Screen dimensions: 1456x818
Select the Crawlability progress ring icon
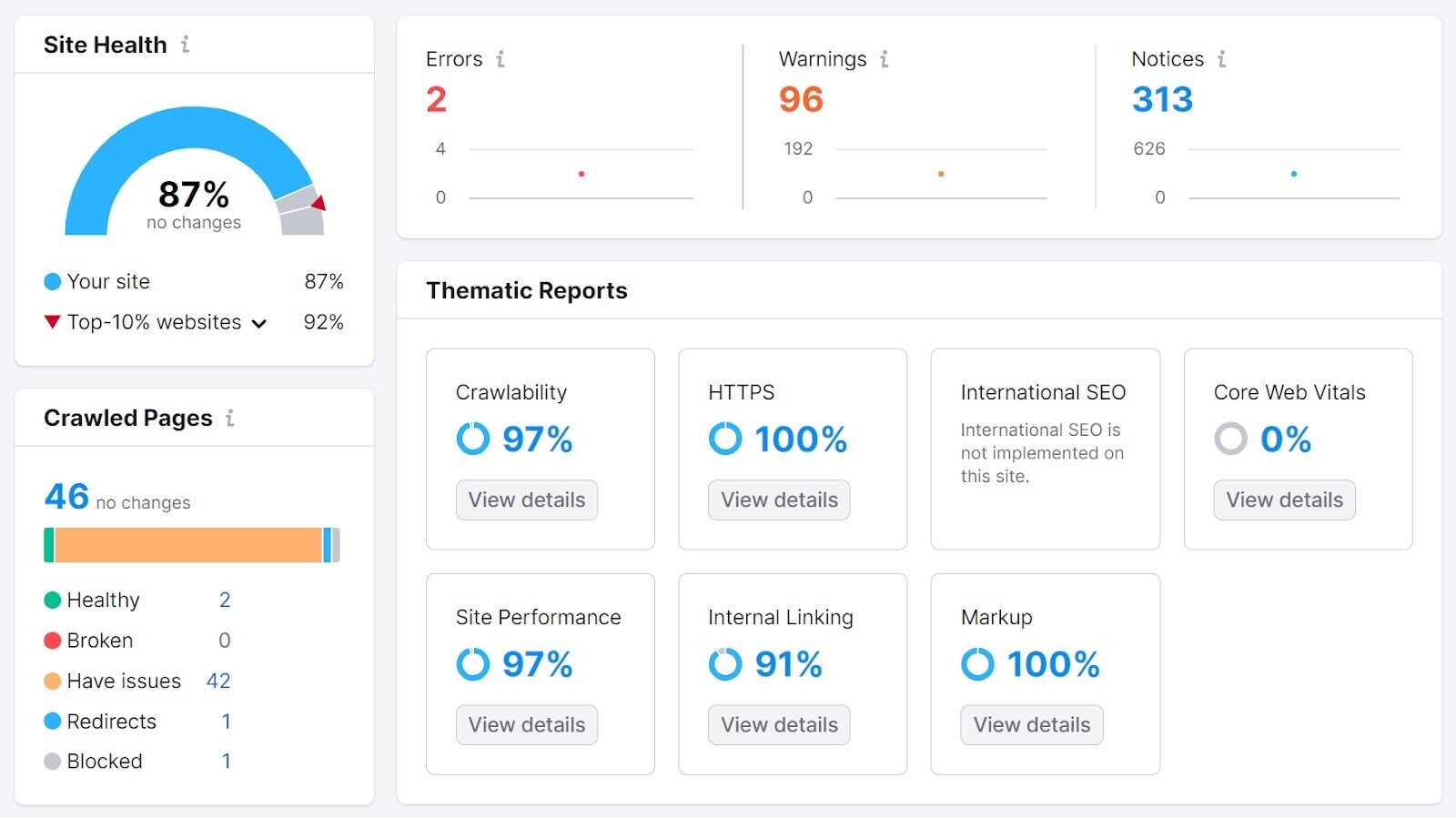pyautogui.click(x=472, y=439)
